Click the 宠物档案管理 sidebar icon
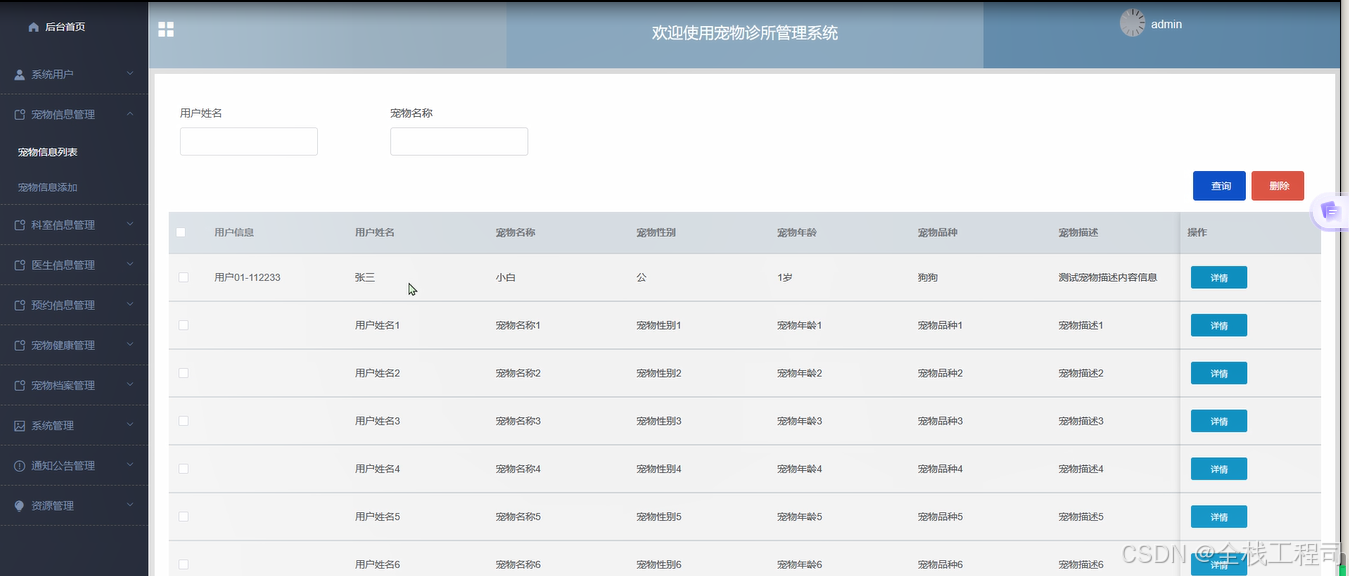Screen dimensions: 1349x576 point(20,385)
